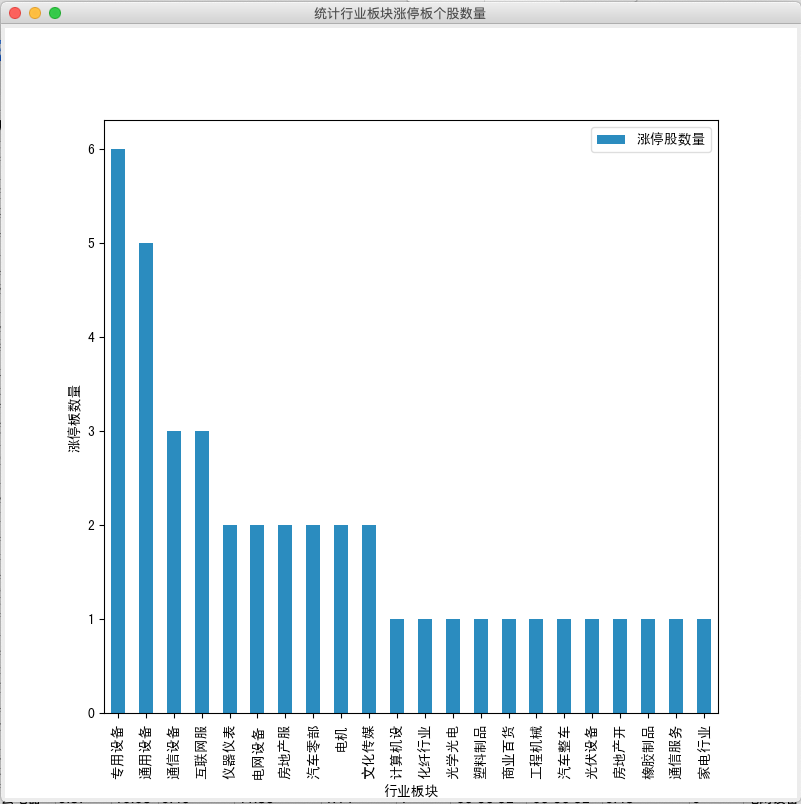Click the 行业板块 x-axis title
This screenshot has height=804, width=801.
411,791
